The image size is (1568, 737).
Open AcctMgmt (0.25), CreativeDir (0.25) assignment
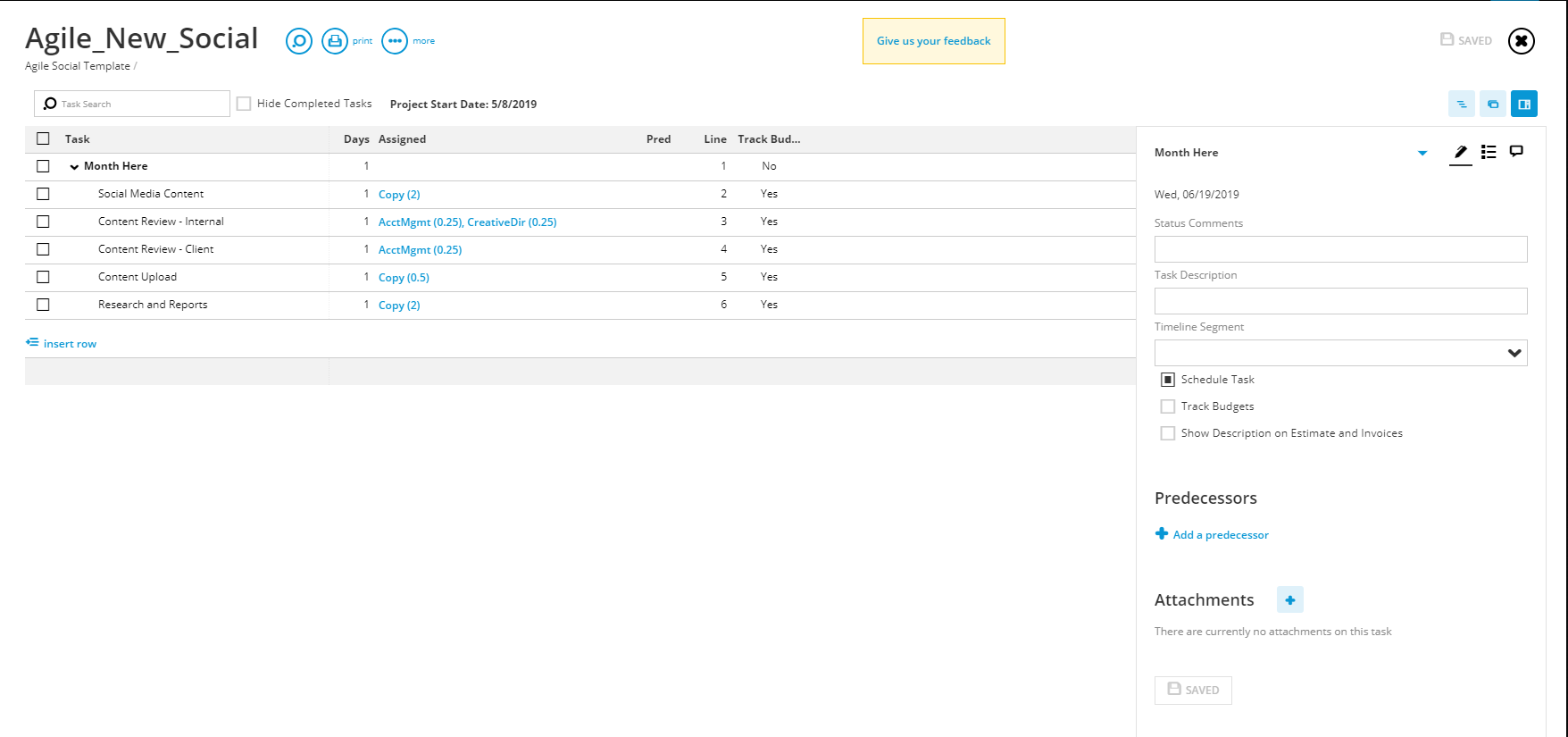click(468, 222)
